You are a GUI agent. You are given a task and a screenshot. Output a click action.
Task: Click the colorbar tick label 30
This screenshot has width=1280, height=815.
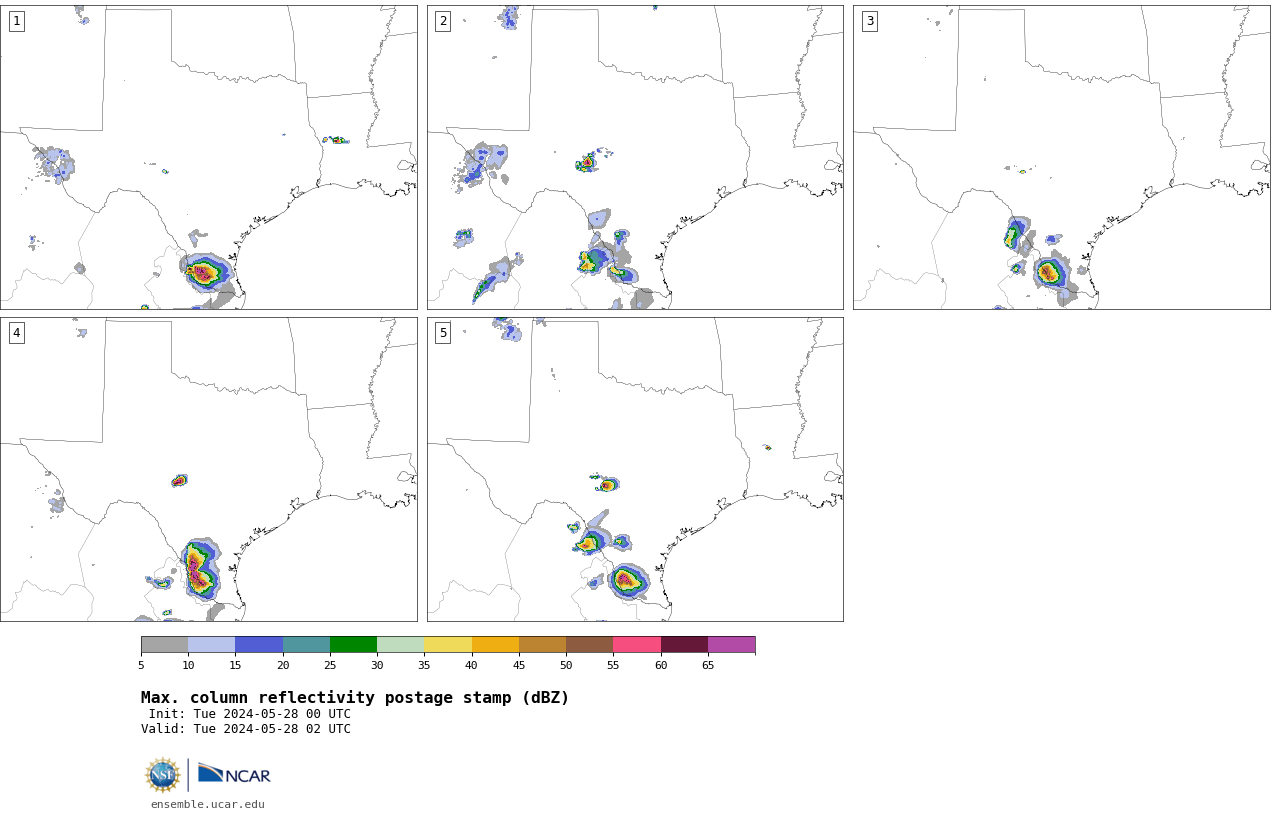click(377, 665)
